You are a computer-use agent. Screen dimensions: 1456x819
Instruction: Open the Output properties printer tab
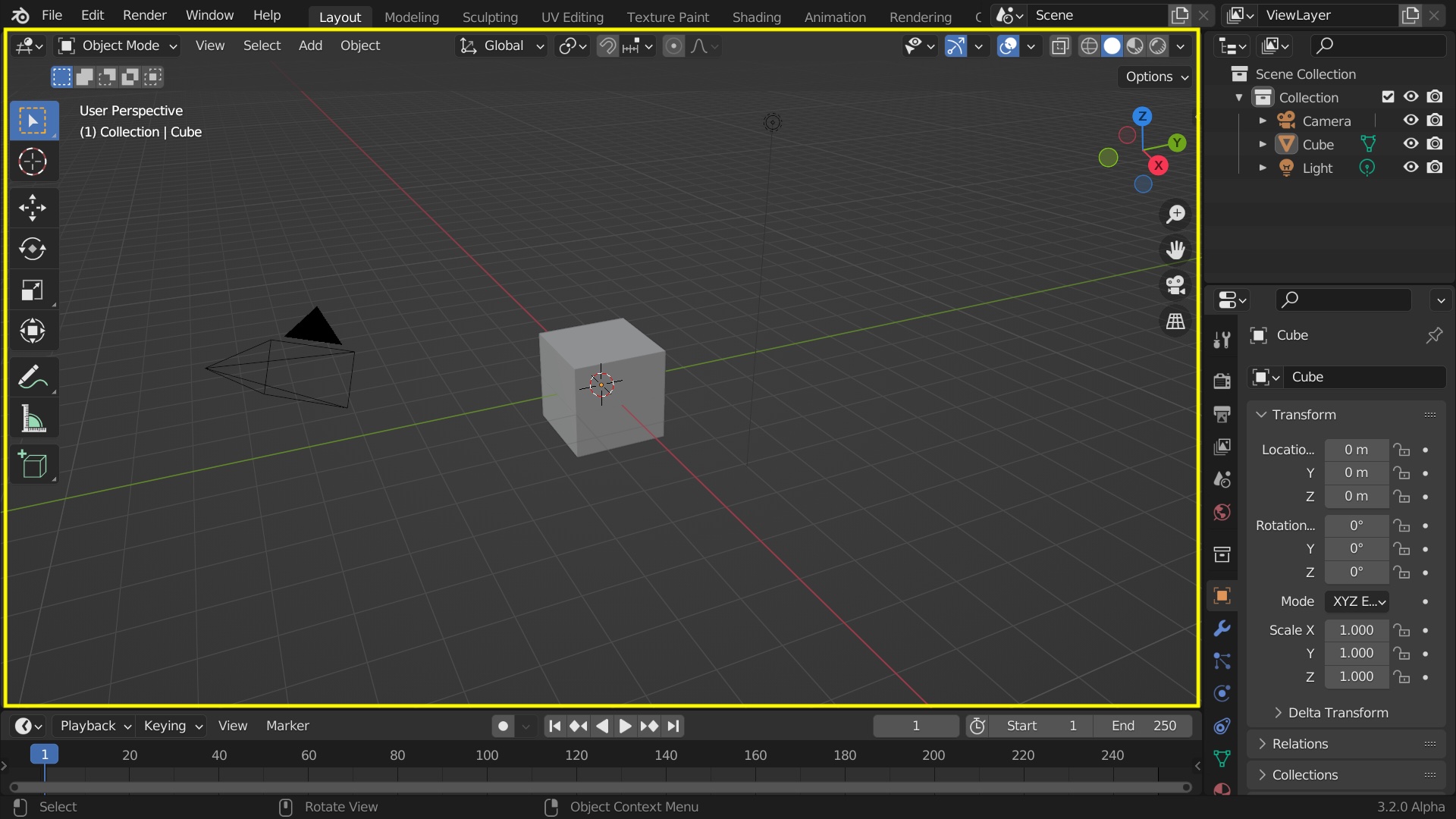point(1222,413)
